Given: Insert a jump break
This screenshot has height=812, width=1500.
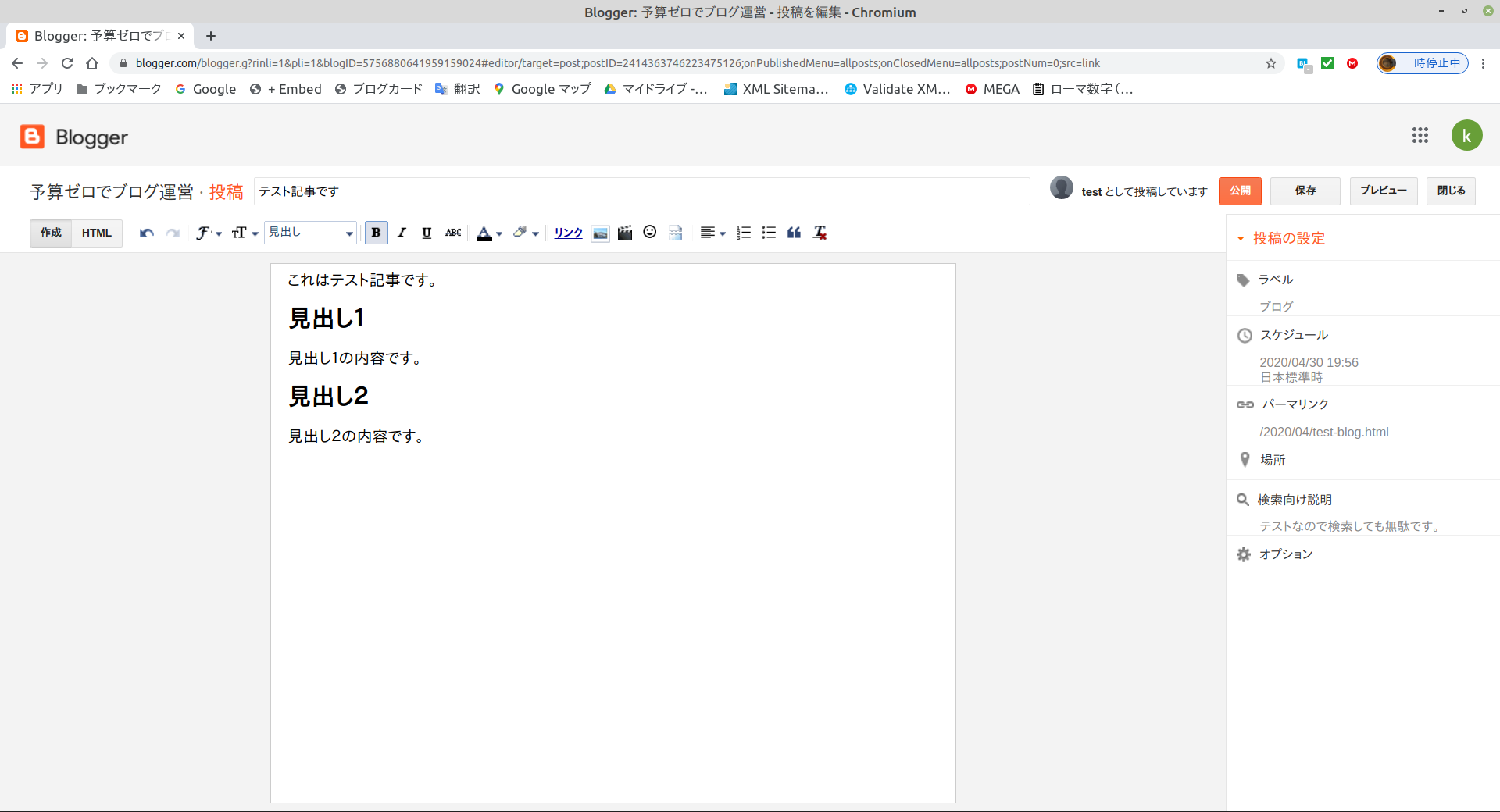Looking at the screenshot, I should [677, 233].
